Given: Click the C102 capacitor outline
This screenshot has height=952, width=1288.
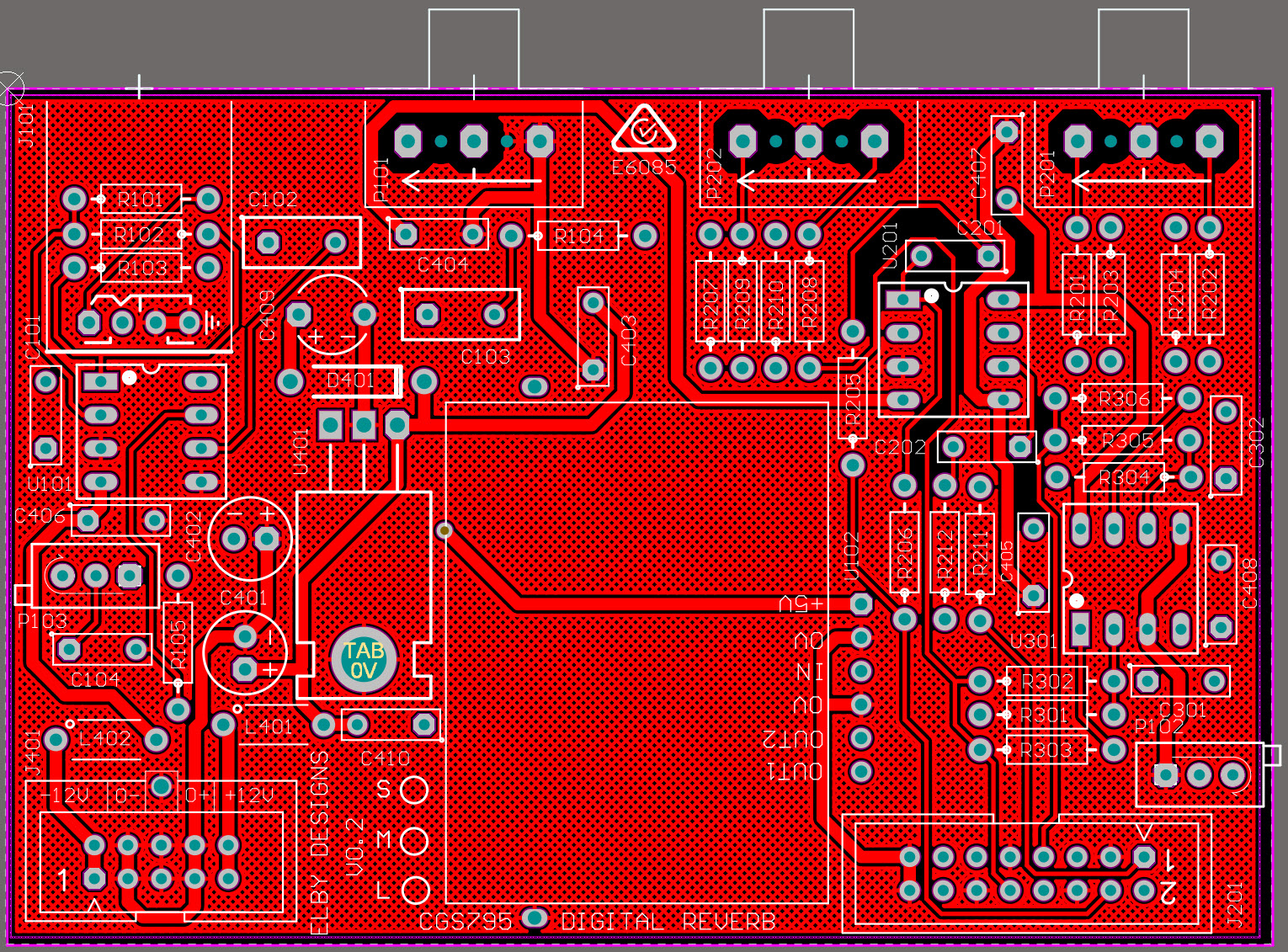Looking at the screenshot, I should coord(301,242).
